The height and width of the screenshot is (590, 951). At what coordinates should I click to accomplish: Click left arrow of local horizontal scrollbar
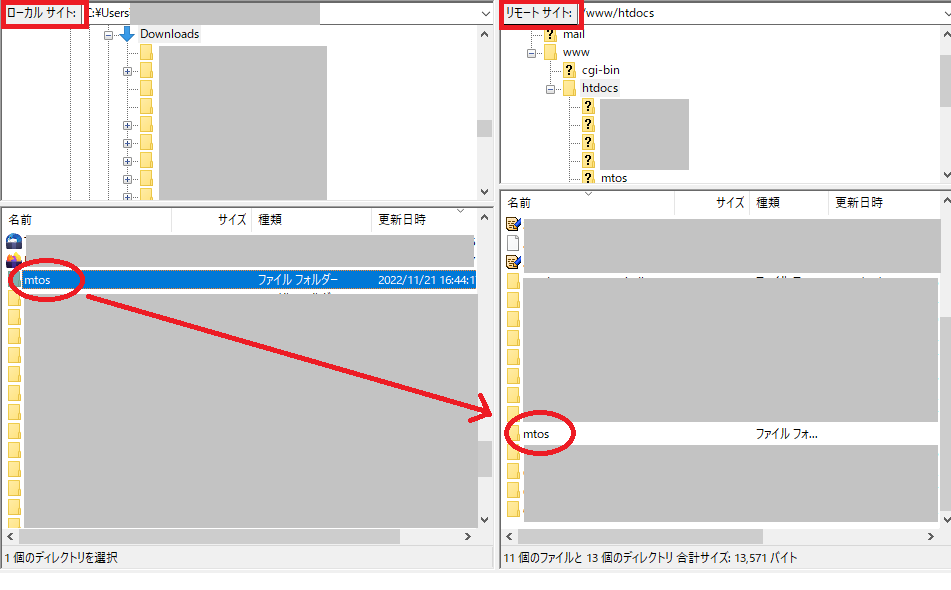coord(10,537)
